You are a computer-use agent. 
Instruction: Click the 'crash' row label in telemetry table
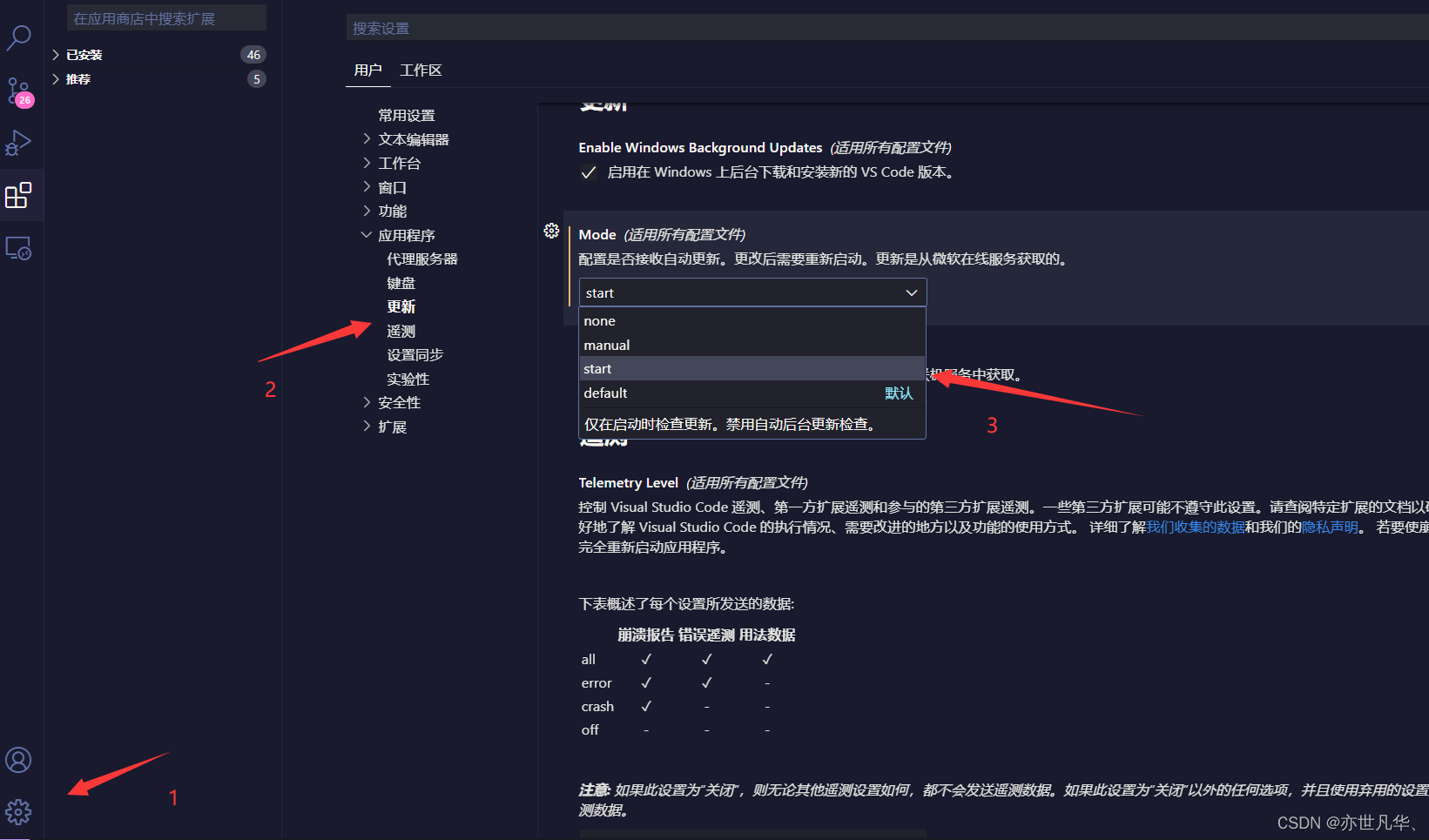click(597, 707)
